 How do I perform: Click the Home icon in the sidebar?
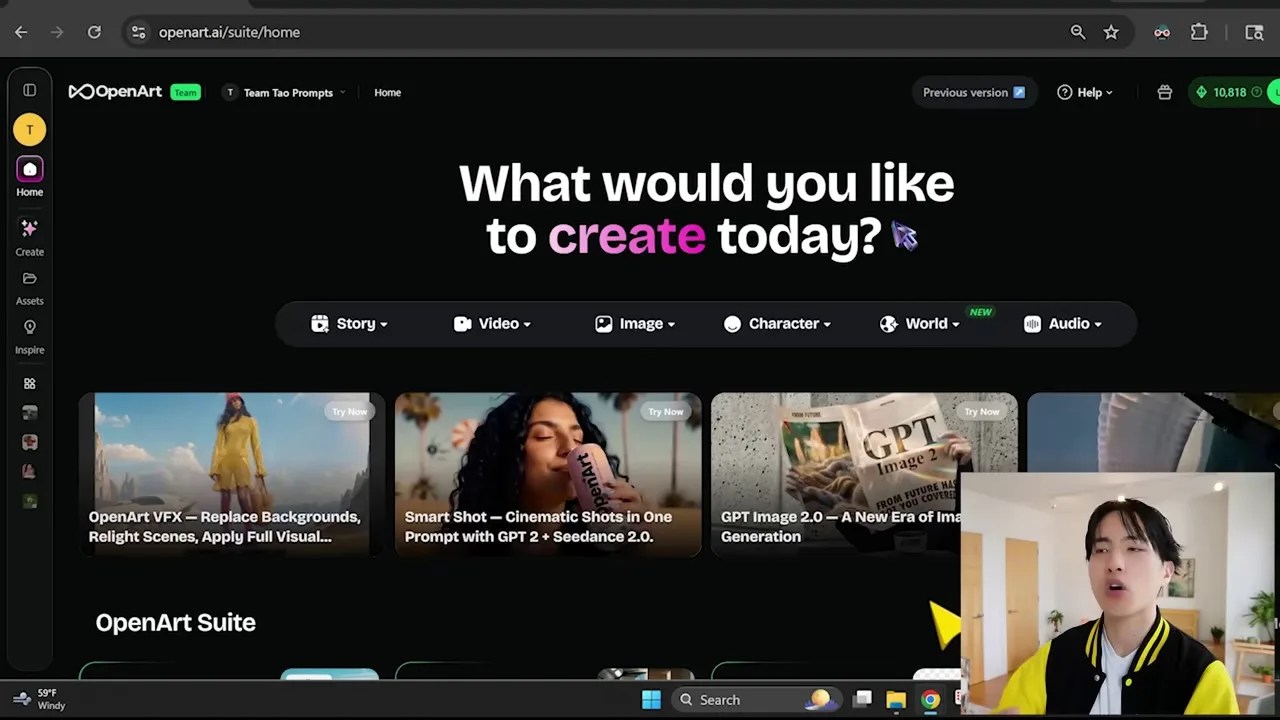coord(29,169)
